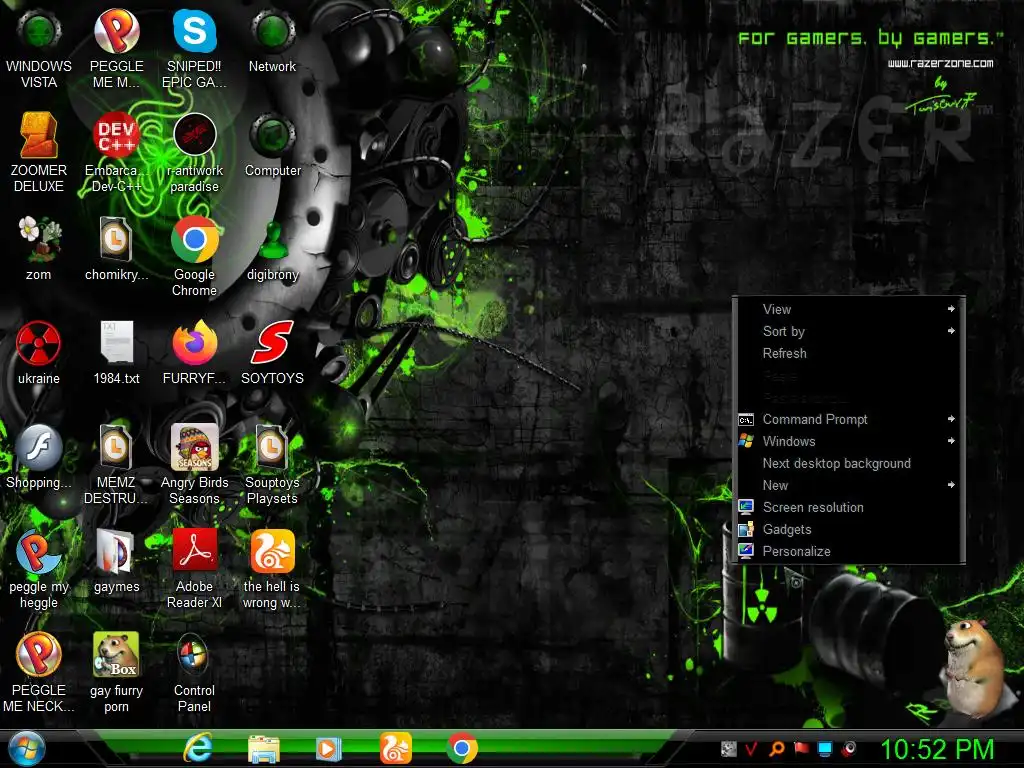The image size is (1024, 768).
Task: Select the UC Browser 'the hell is wrong w...' icon
Action: [x=272, y=569]
